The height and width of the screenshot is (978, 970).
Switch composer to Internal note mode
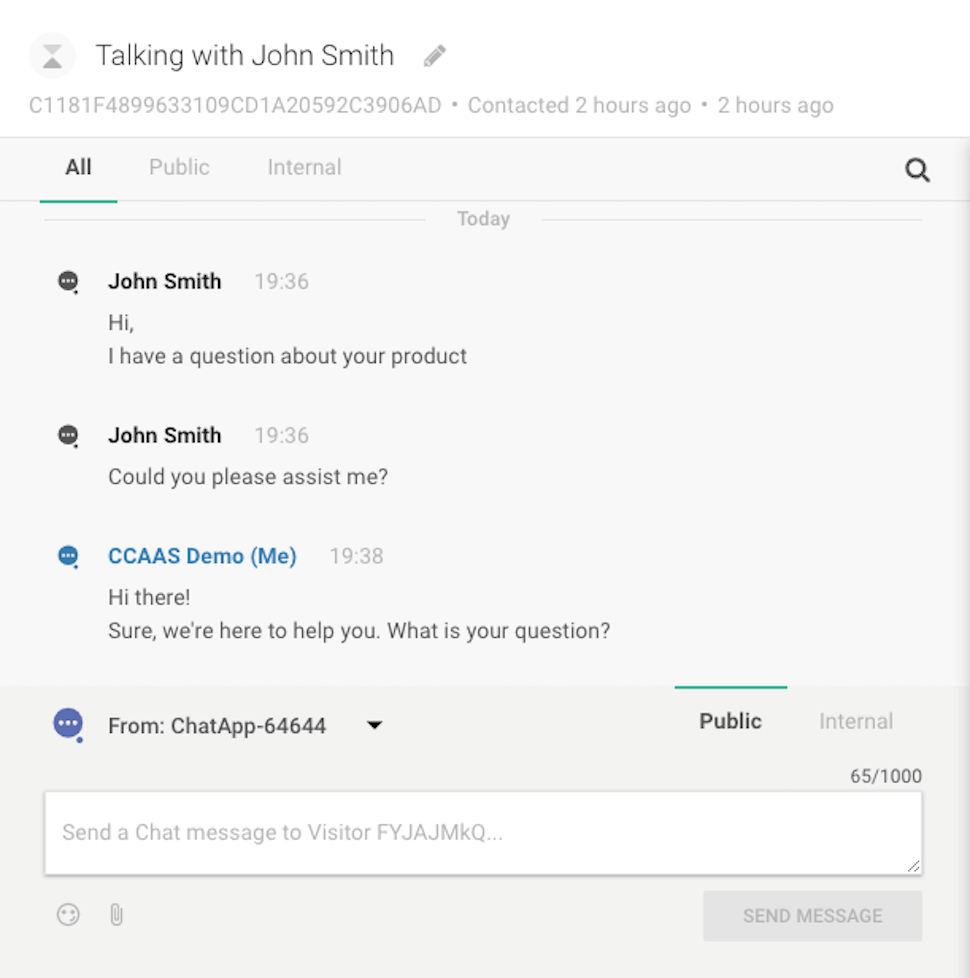tap(855, 721)
